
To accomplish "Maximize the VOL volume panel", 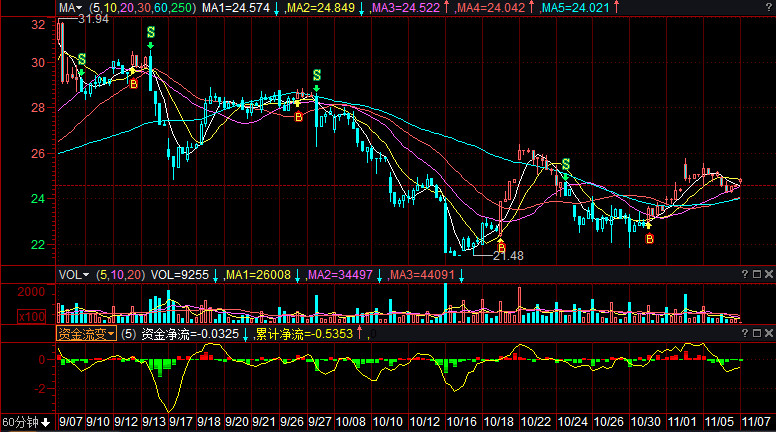I will (756, 273).
